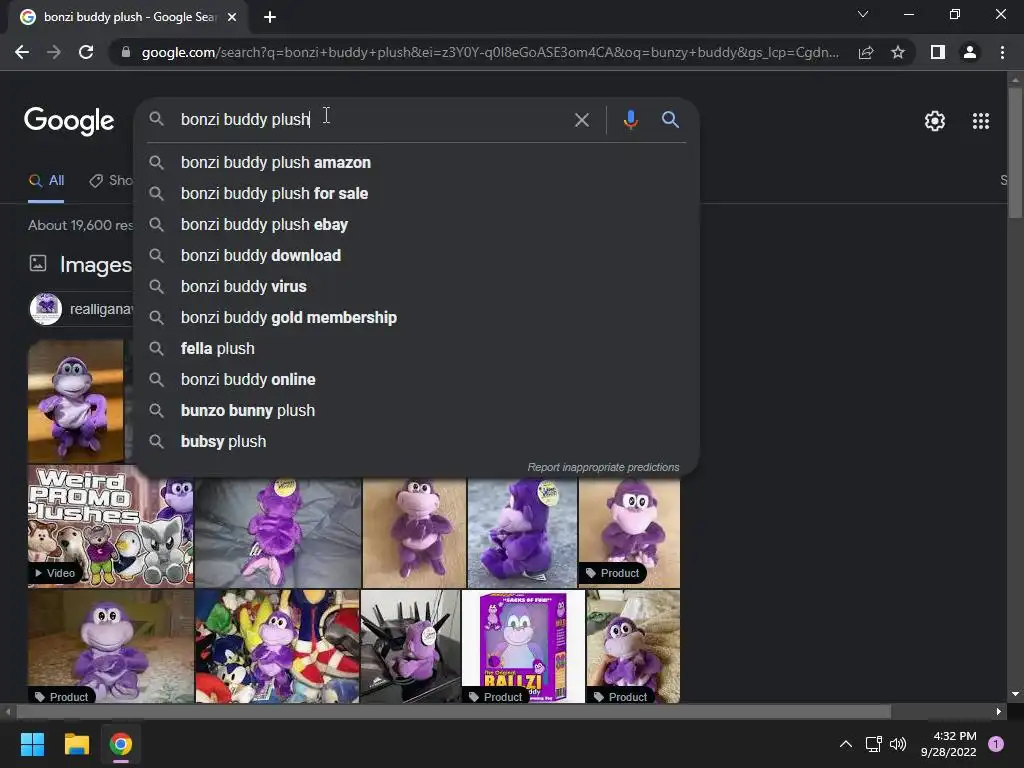Screen dimensions: 1024x768
Task: Close the bonzi buddy plush tab
Action: (x=232, y=17)
